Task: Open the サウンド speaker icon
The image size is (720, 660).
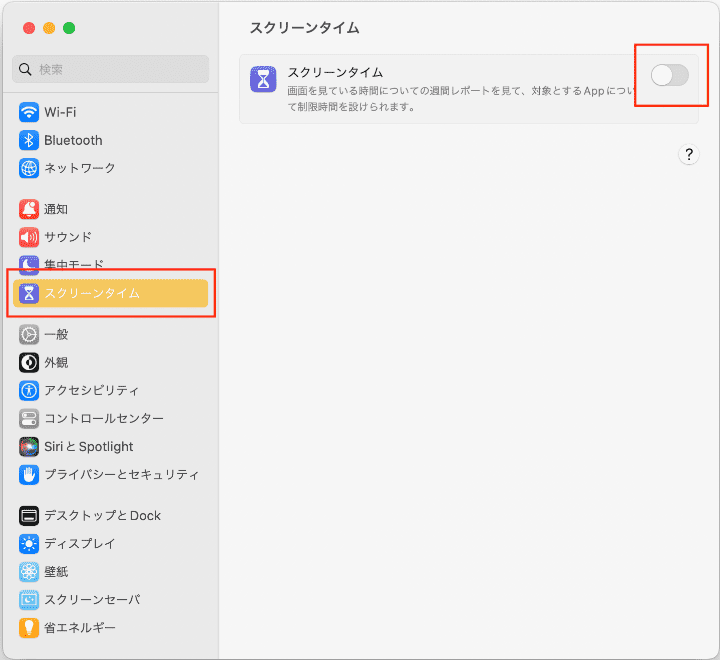Action: 29,237
